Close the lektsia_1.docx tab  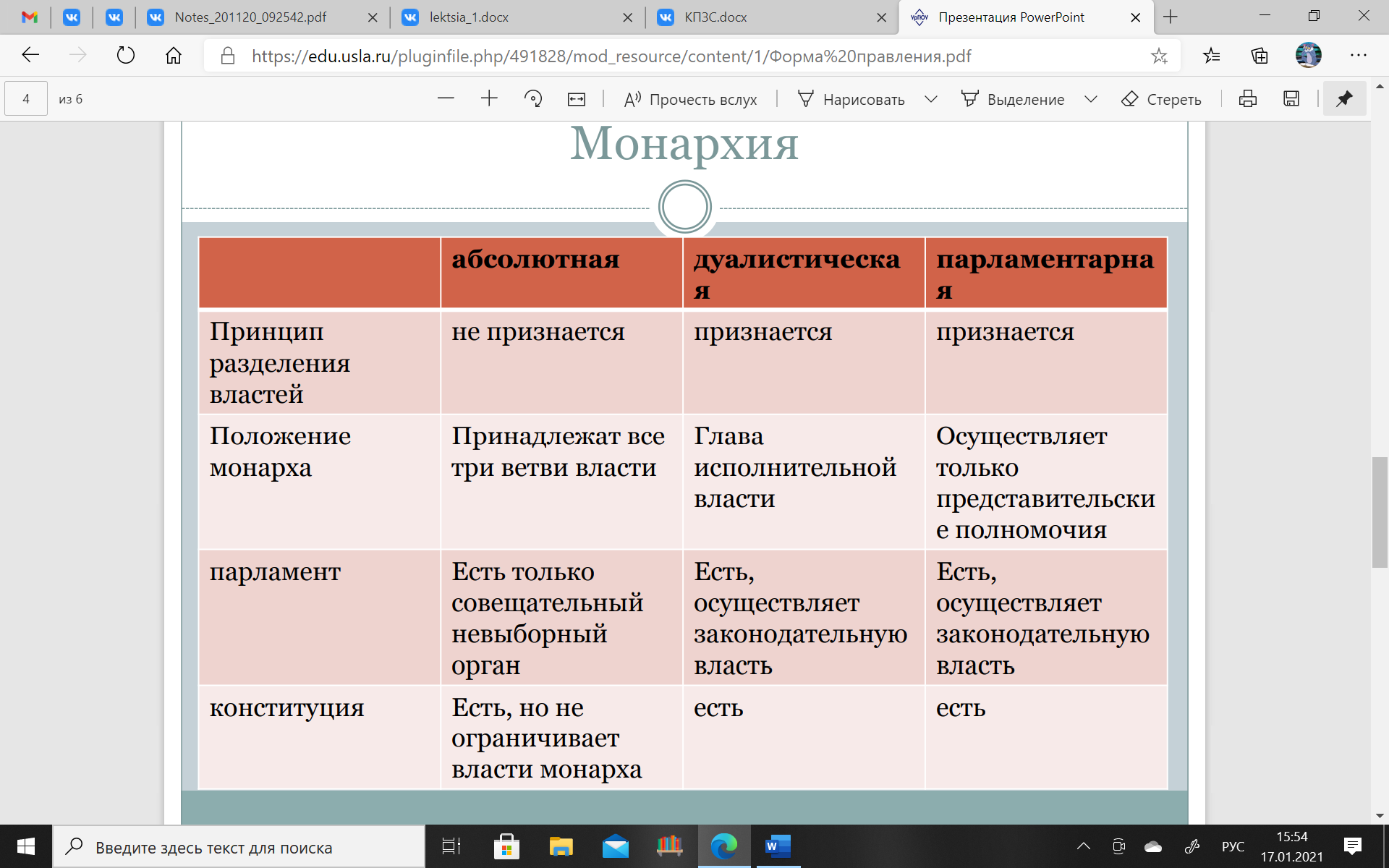pos(627,17)
